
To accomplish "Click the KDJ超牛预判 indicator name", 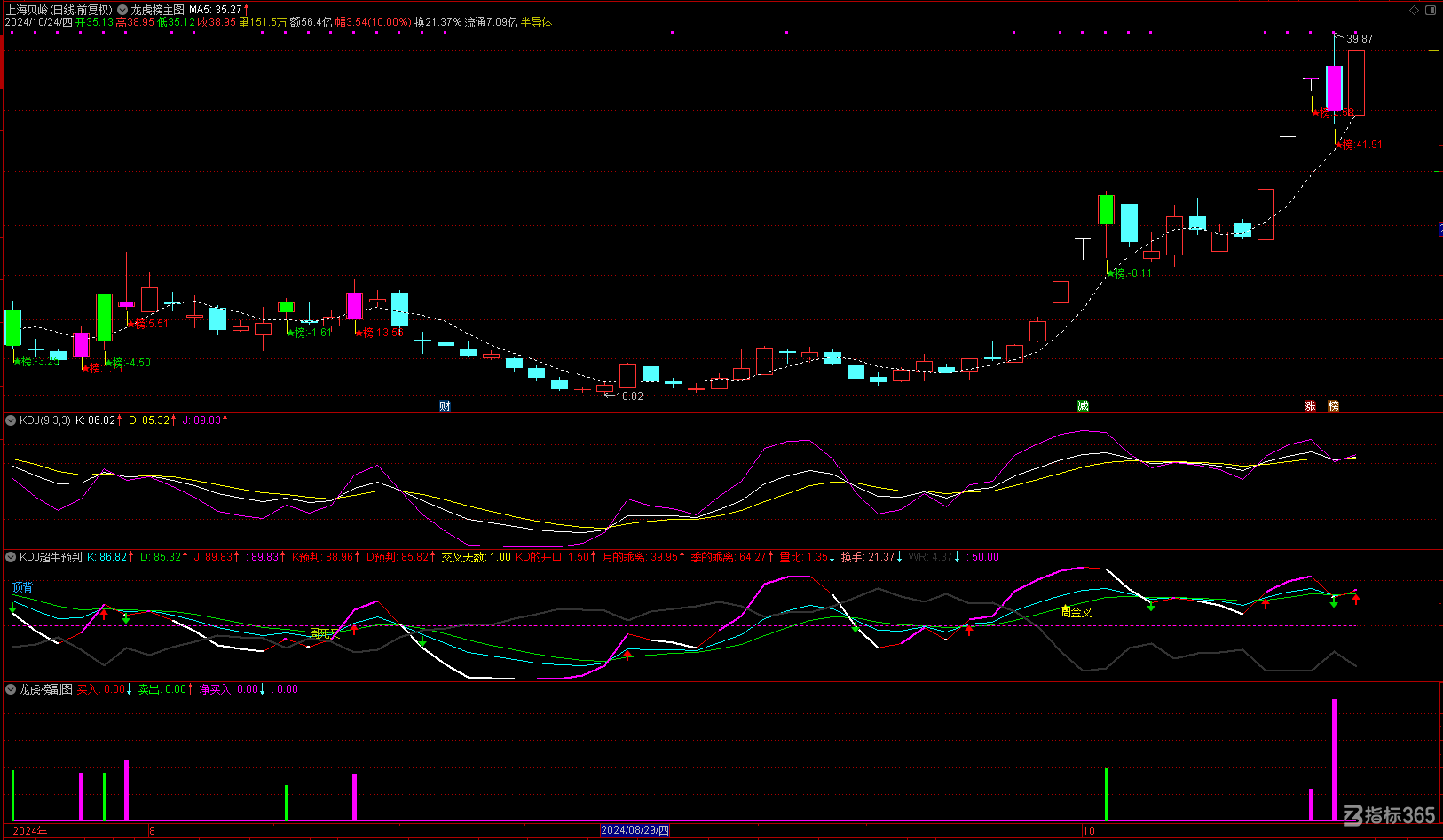I will point(51,557).
